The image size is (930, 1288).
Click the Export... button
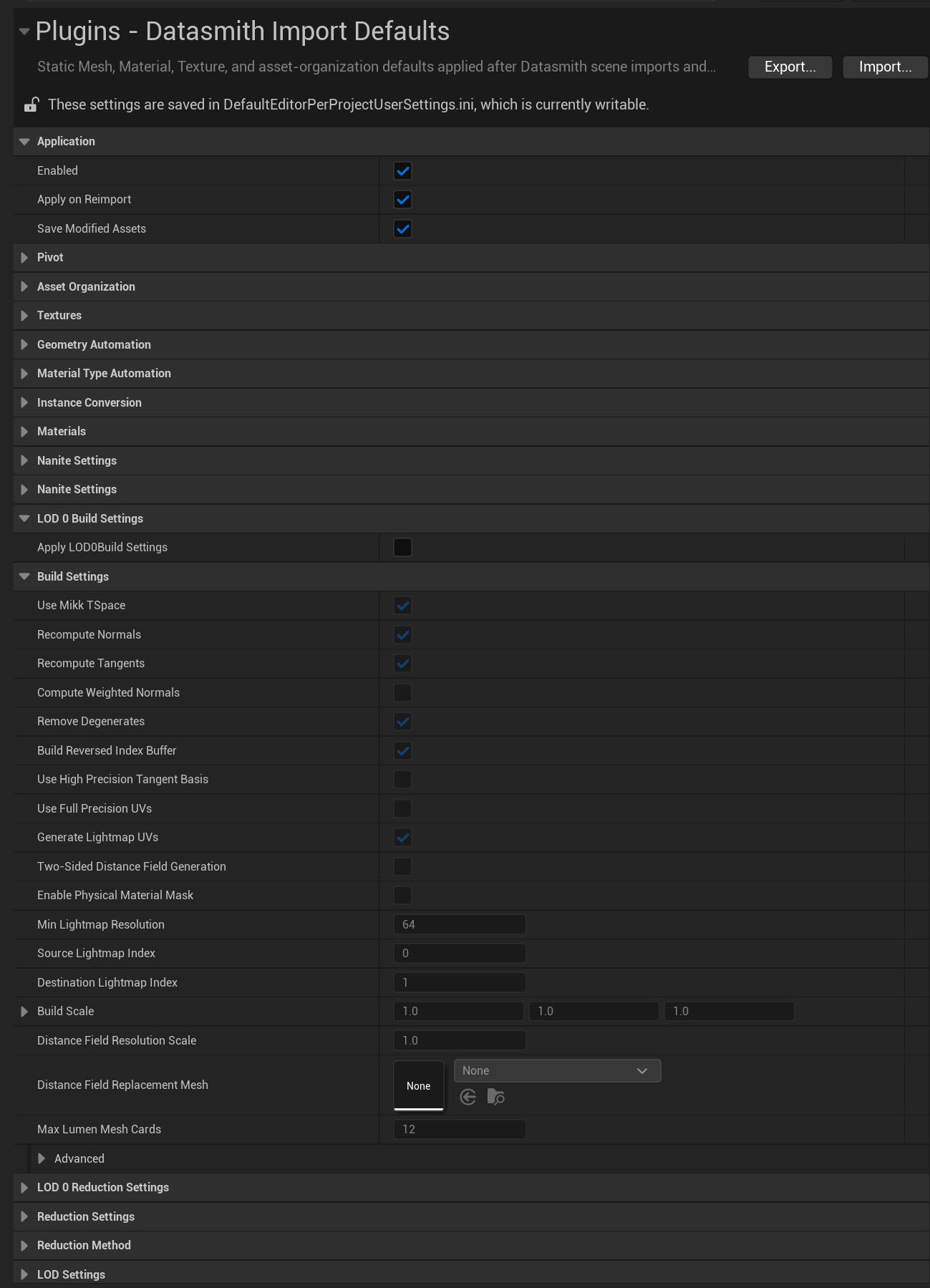[x=790, y=67]
